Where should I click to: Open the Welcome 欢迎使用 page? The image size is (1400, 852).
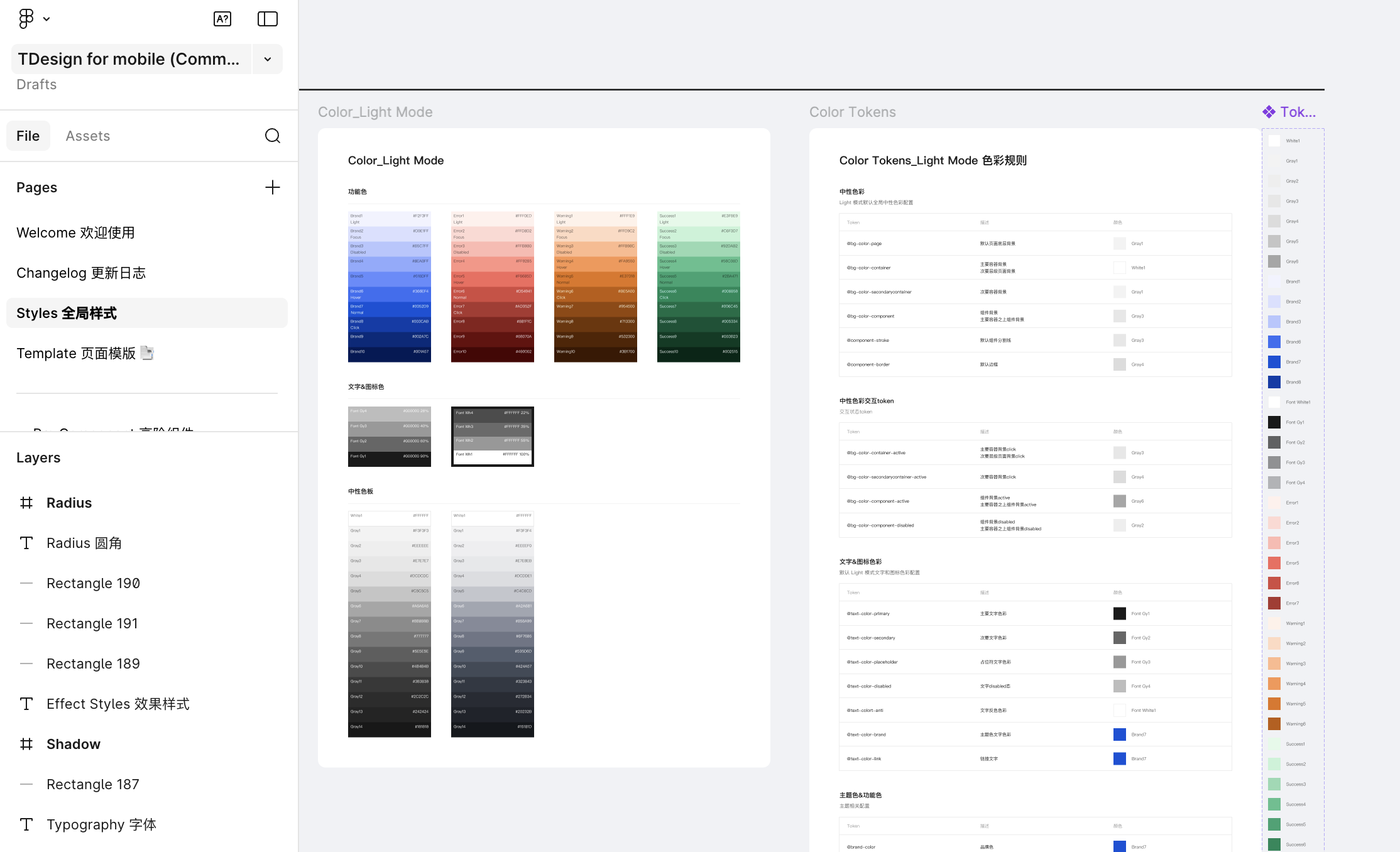(75, 232)
